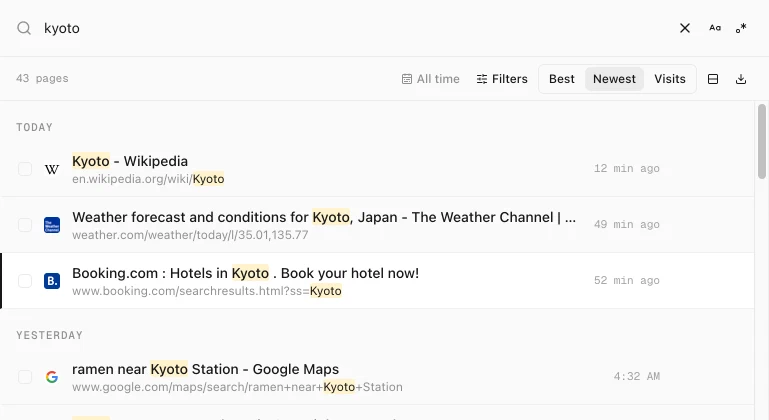
Task: Sort results by Best
Action: click(x=562, y=79)
